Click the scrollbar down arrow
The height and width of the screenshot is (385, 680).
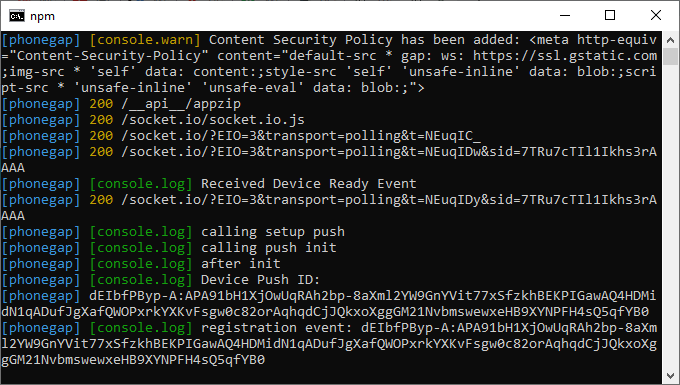click(x=670, y=375)
